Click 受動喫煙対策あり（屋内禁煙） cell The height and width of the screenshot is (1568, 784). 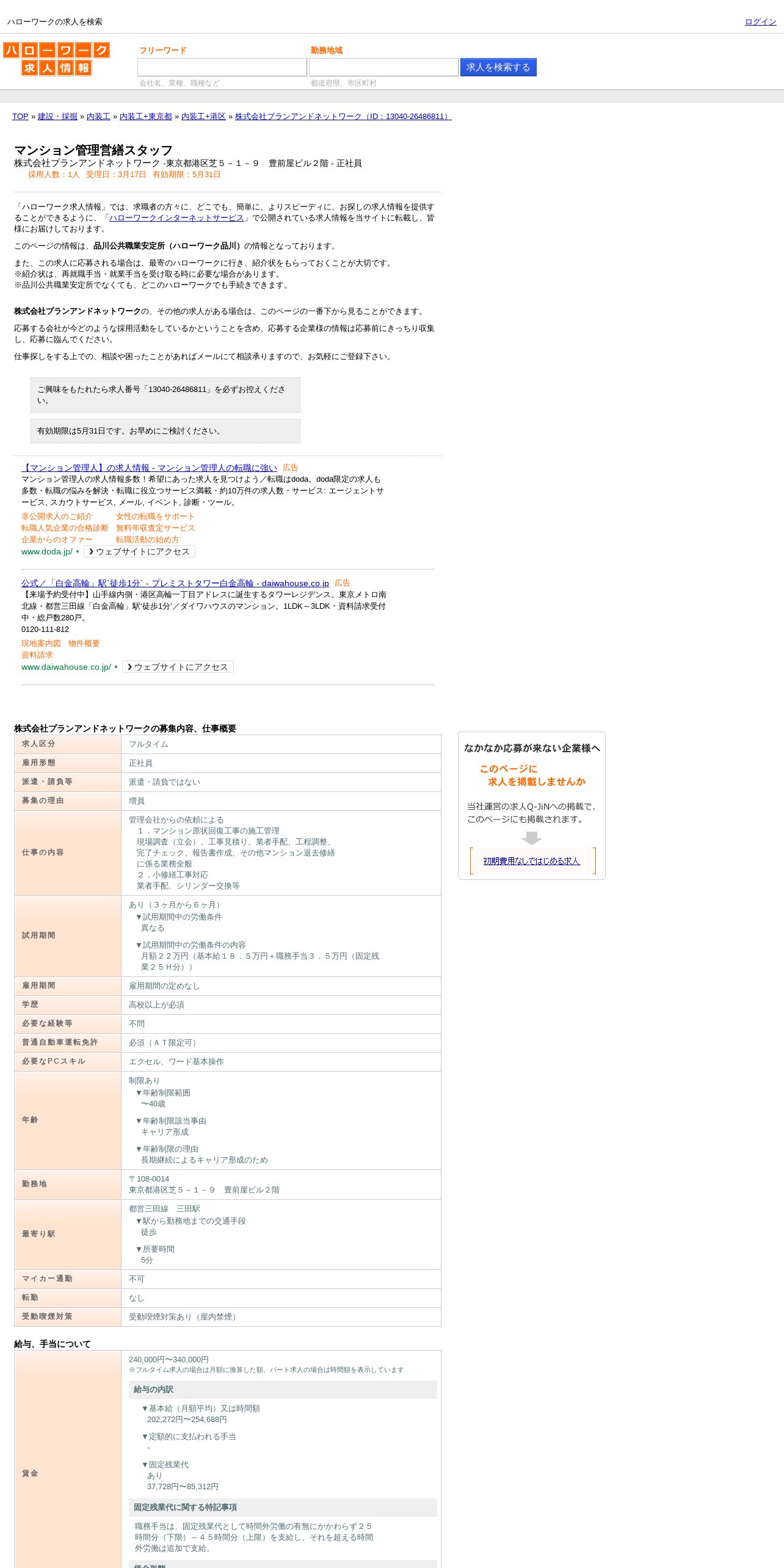tap(281, 1317)
